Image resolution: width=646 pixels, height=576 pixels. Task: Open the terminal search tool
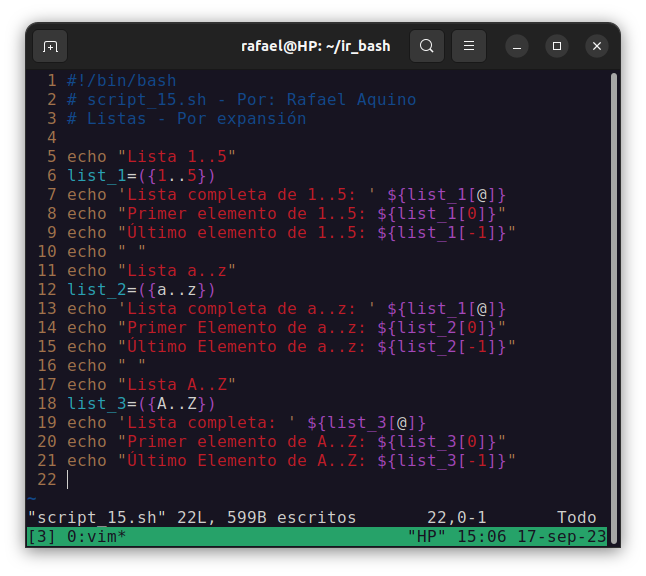point(426,46)
